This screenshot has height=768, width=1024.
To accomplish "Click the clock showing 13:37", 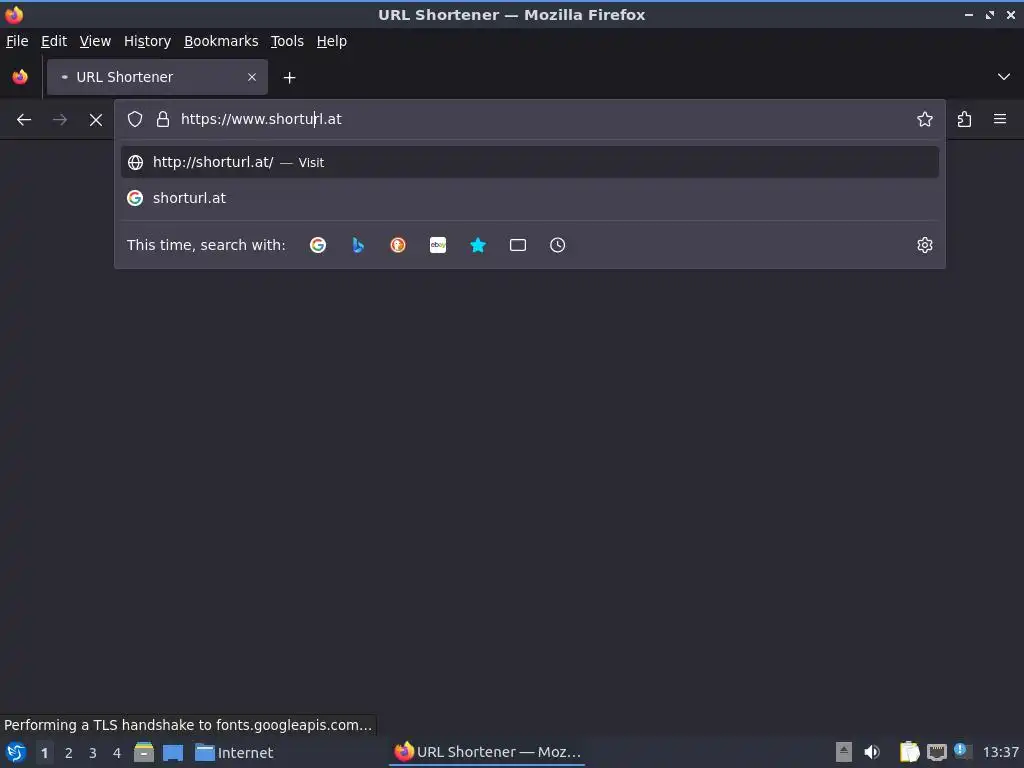I will pyautogui.click(x=1000, y=752).
